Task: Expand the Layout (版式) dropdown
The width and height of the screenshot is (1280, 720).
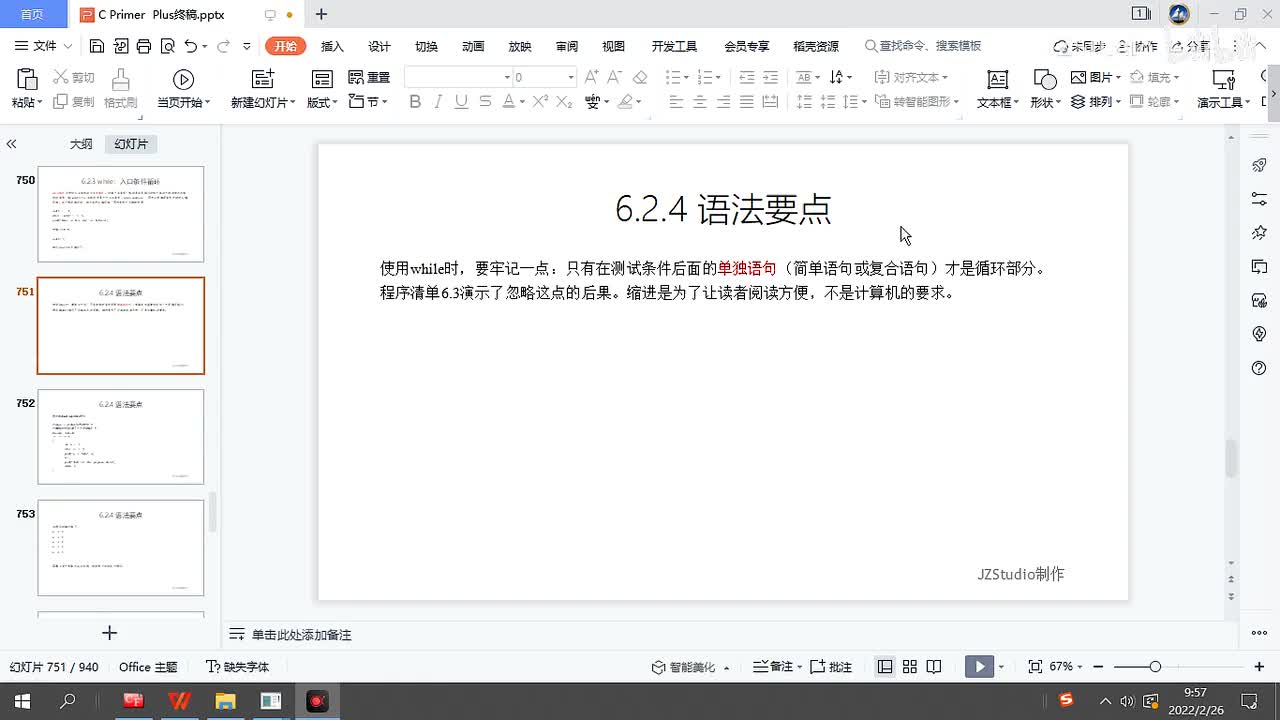Action: 322,102
